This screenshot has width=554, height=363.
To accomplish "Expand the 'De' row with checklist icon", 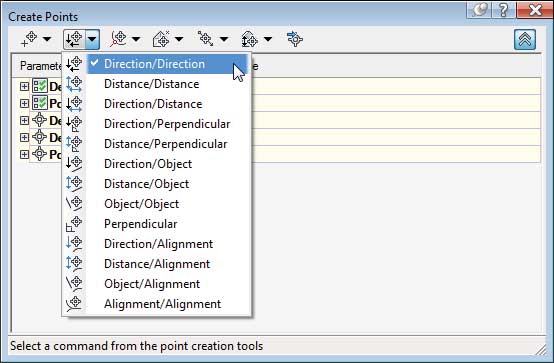I will pos(24,86).
